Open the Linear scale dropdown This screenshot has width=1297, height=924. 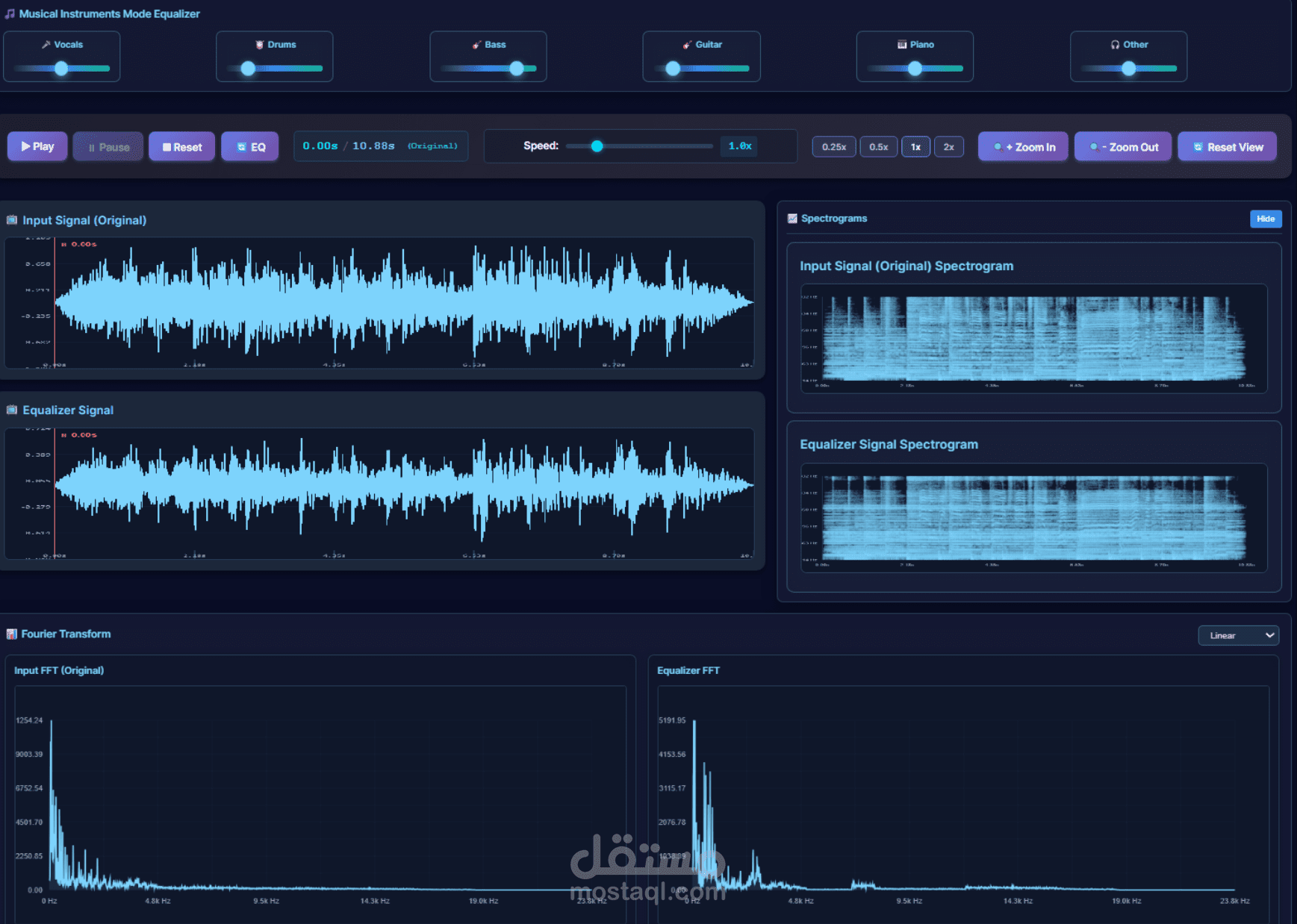(x=1239, y=635)
